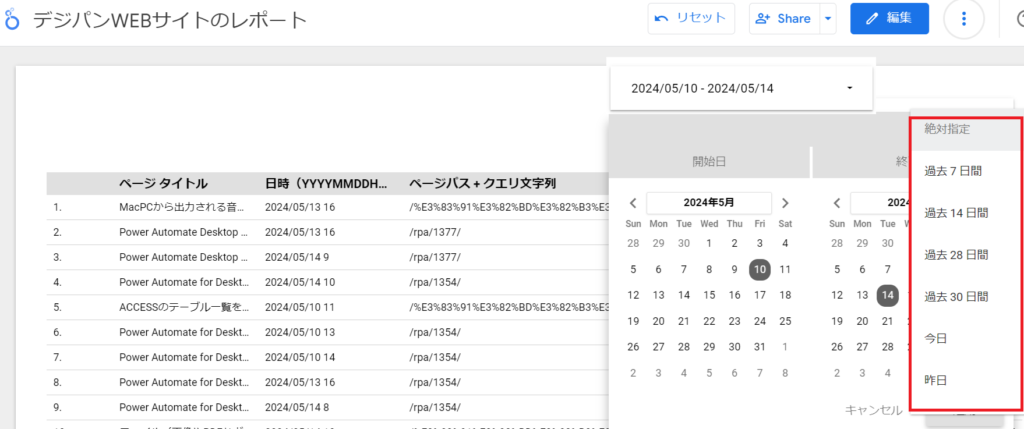
Task: Select May 10 in start calendar
Action: point(760,269)
